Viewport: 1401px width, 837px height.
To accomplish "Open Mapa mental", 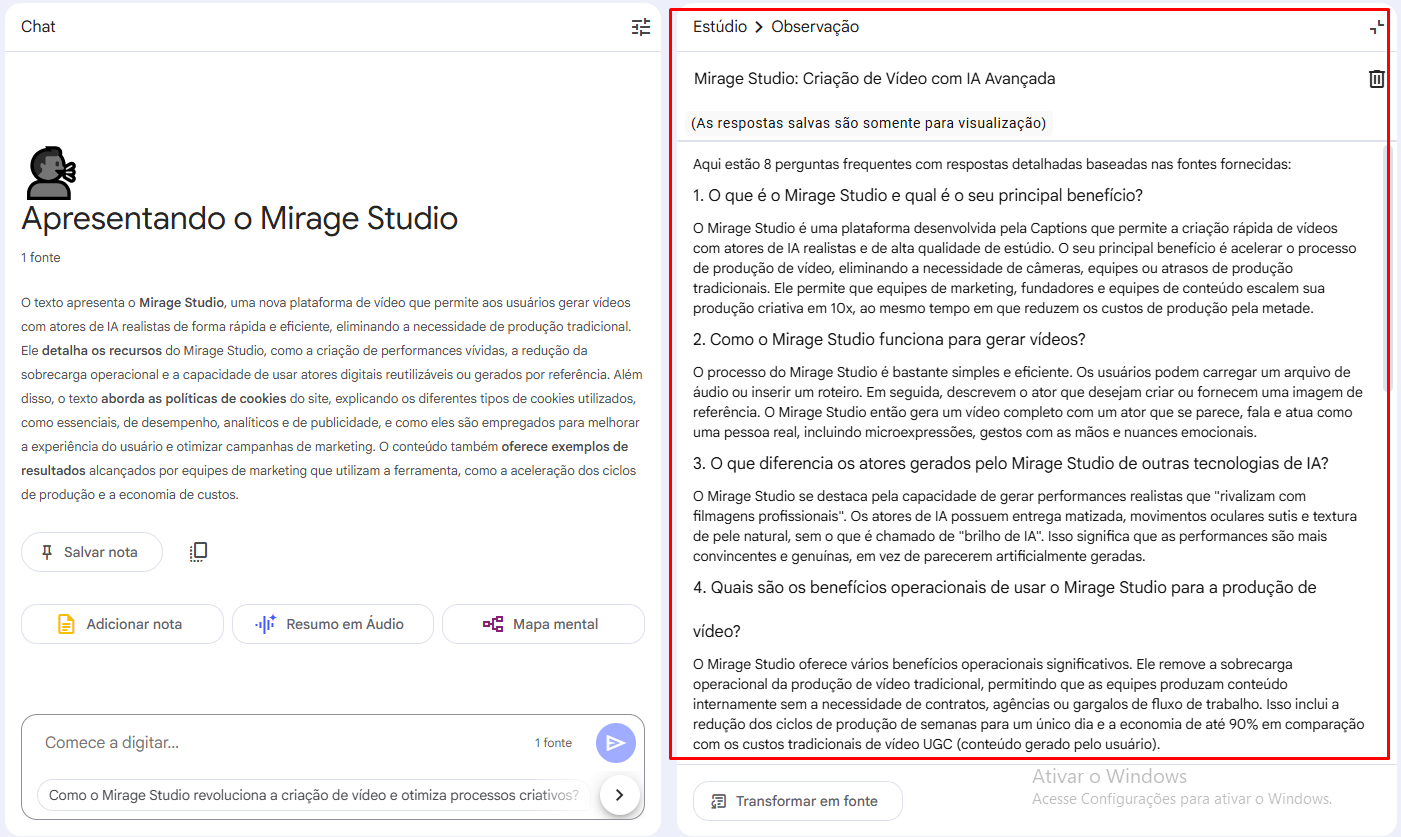I will [x=543, y=624].
